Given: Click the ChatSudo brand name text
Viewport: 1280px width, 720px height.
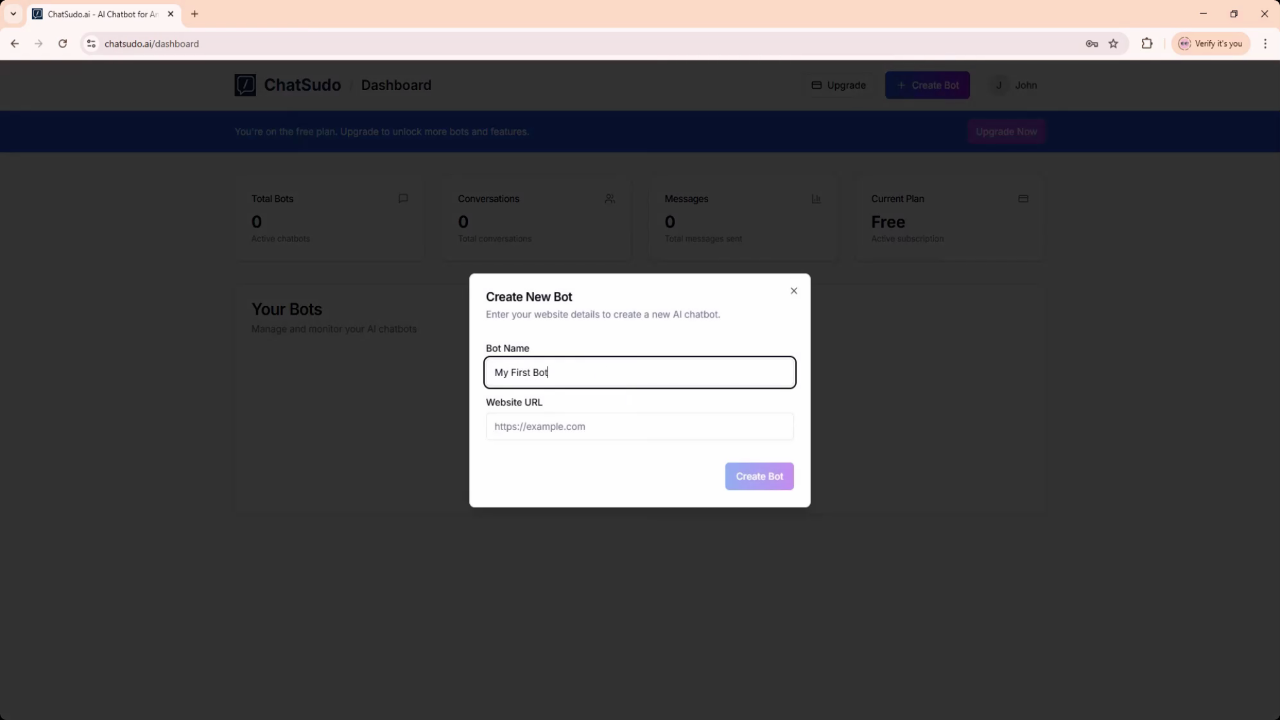Looking at the screenshot, I should tap(302, 85).
